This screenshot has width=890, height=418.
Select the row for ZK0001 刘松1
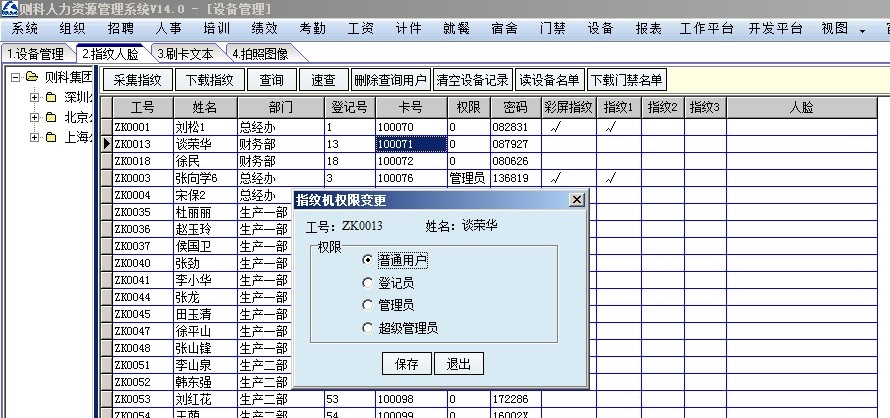coord(489,127)
